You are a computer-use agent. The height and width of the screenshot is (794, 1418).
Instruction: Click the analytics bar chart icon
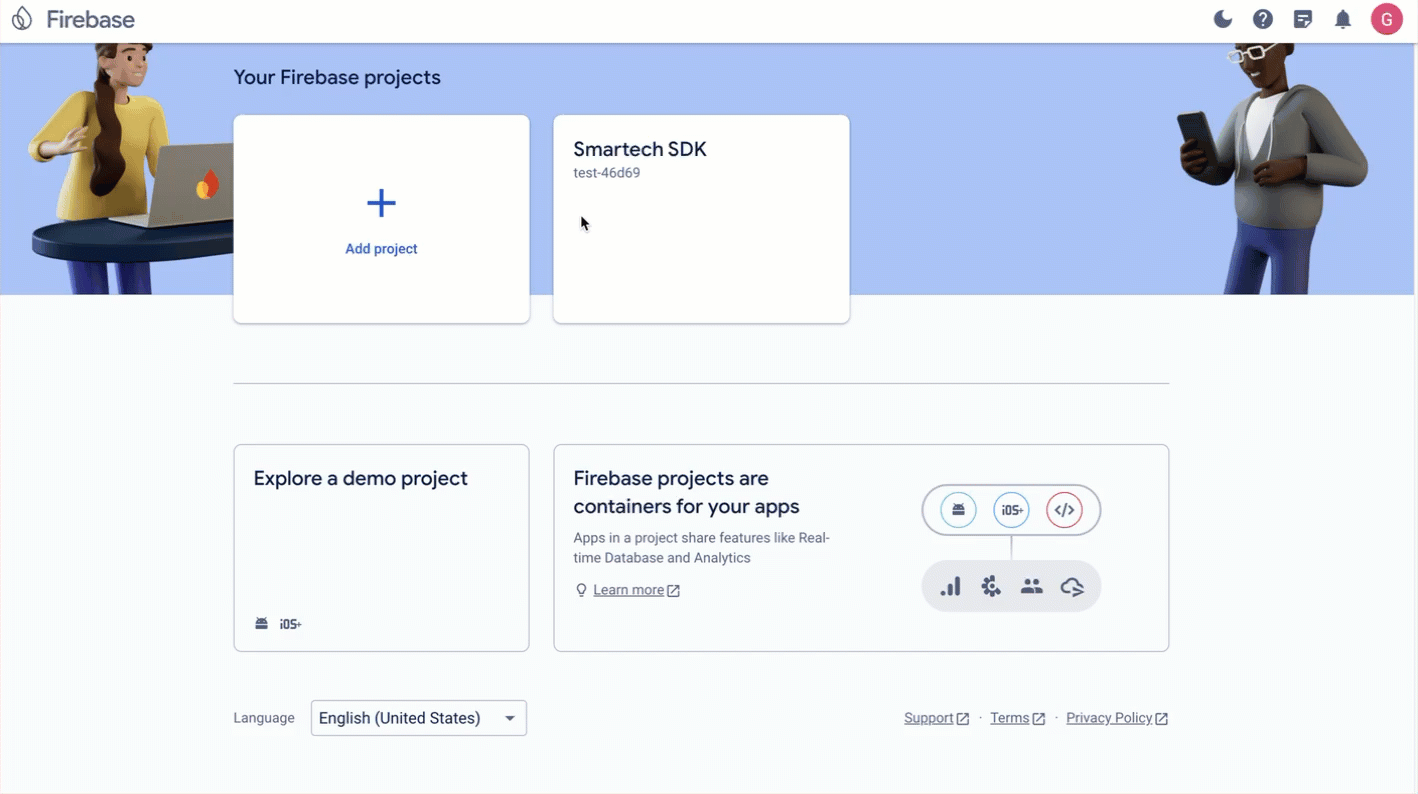click(x=950, y=587)
